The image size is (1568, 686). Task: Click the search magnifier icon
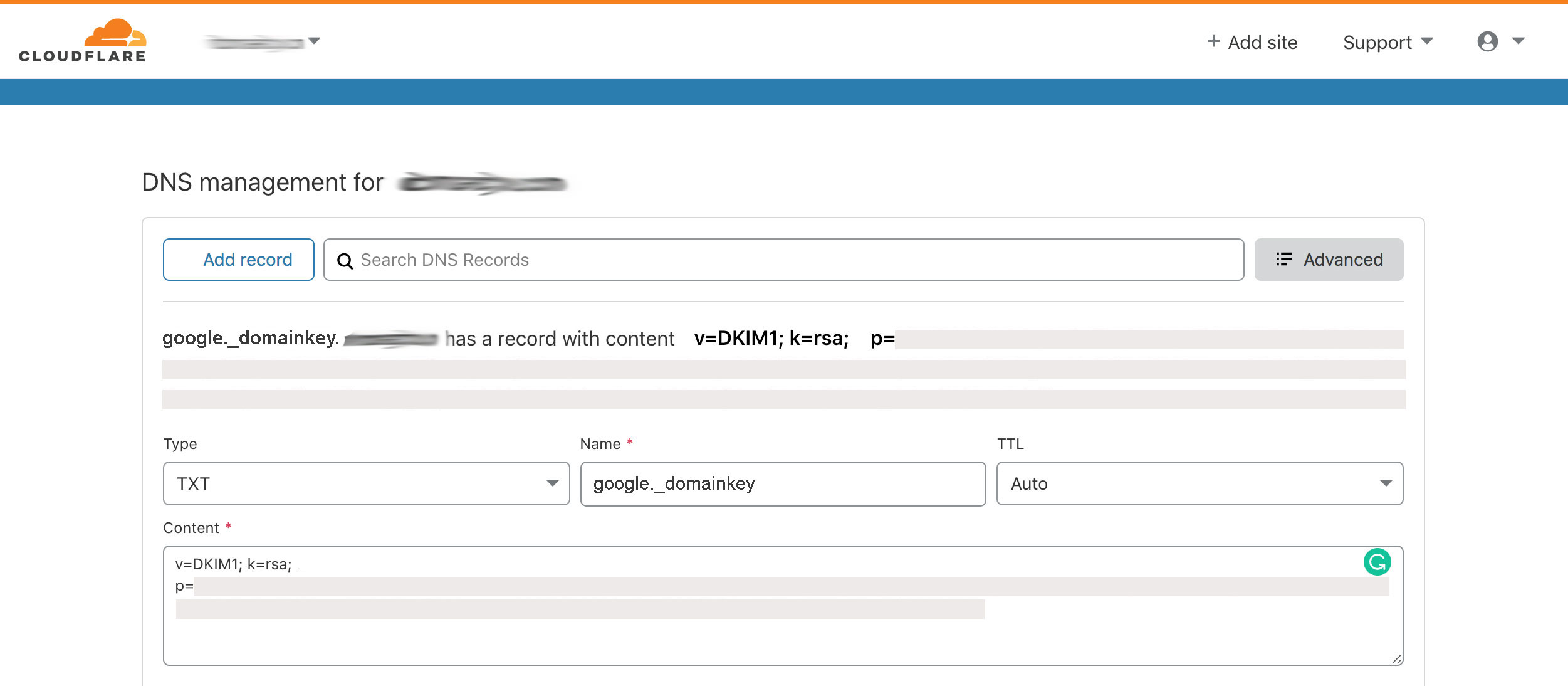(345, 261)
